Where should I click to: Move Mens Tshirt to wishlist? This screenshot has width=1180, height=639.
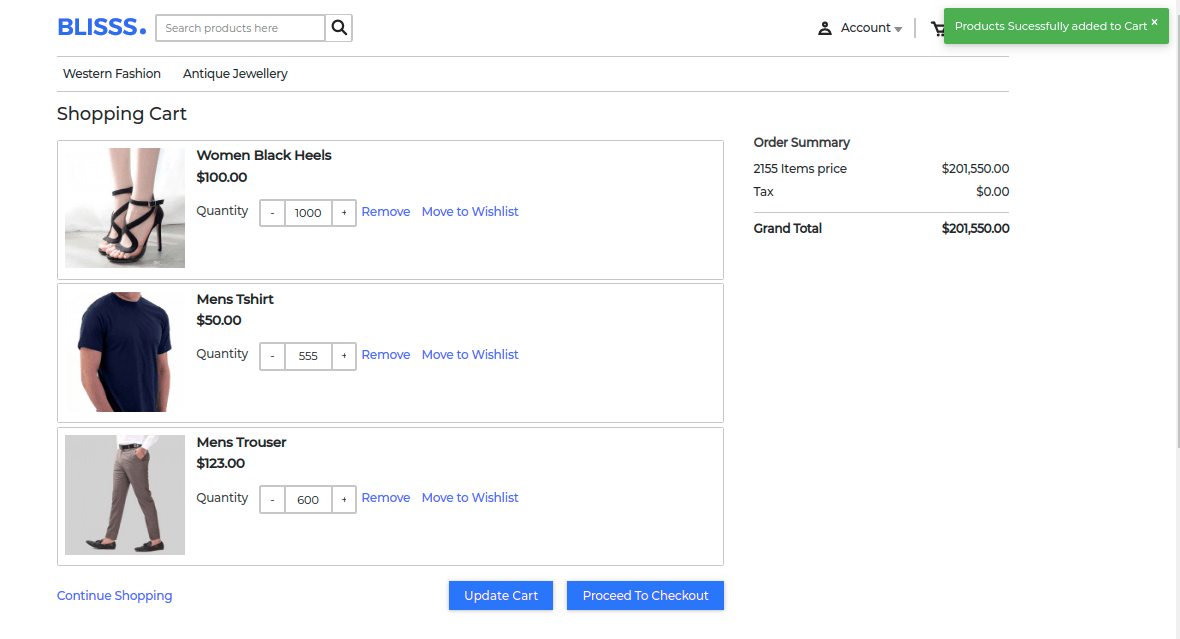point(470,354)
